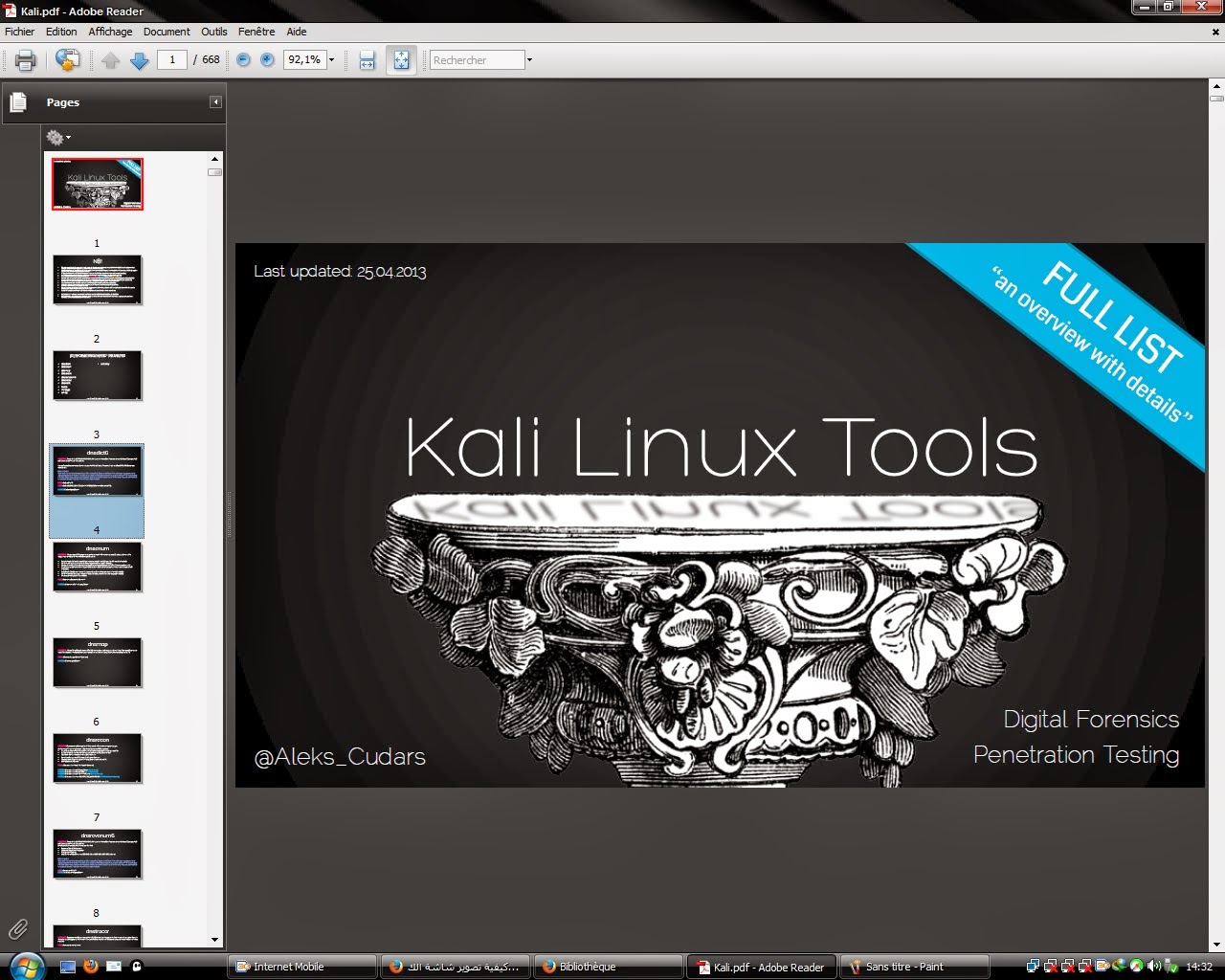Open the Rechercher search options dropdown
The image size is (1225, 980).
[x=529, y=59]
